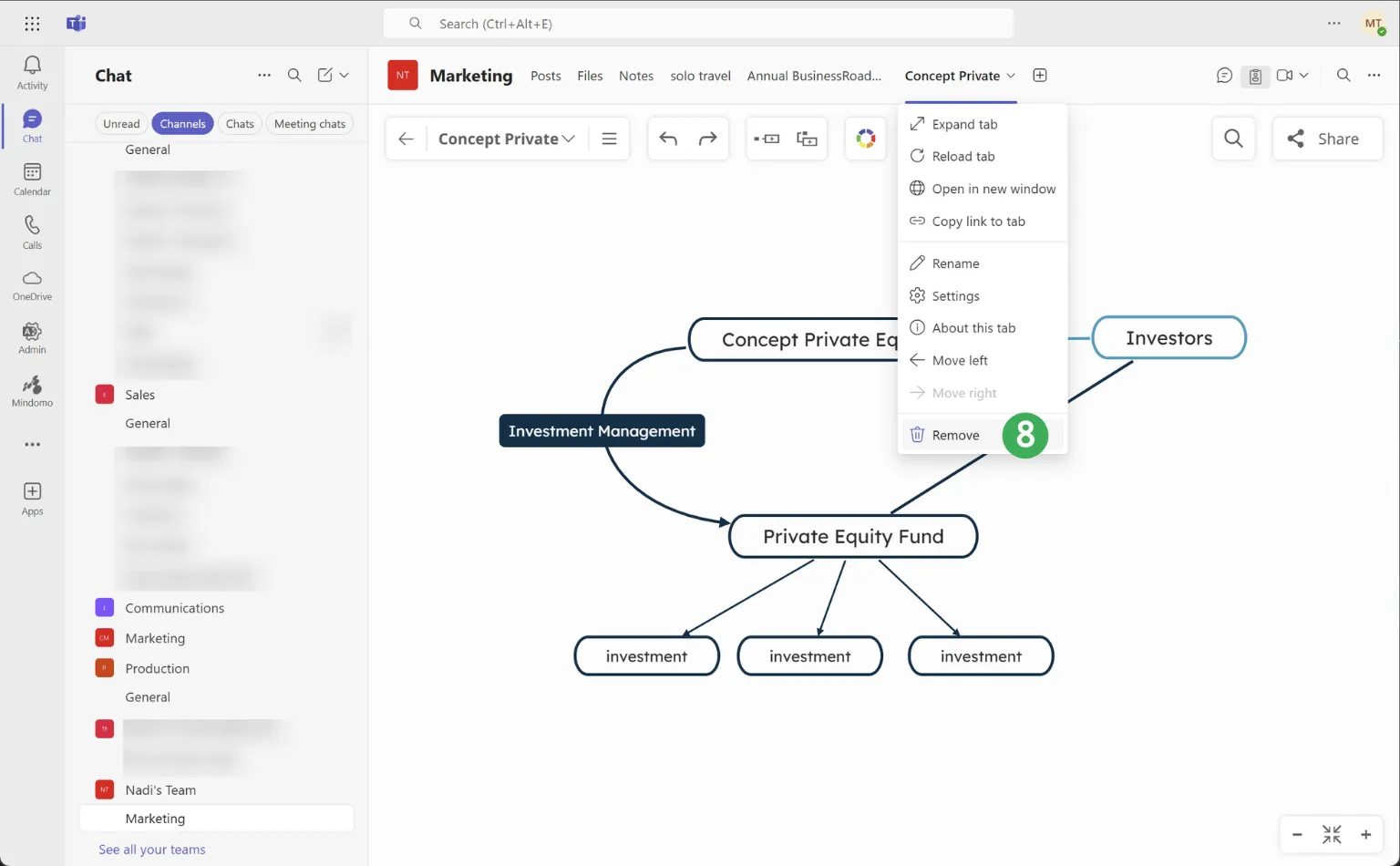Toggle the Chats filter pill
This screenshot has height=866, width=1400.
click(240, 124)
